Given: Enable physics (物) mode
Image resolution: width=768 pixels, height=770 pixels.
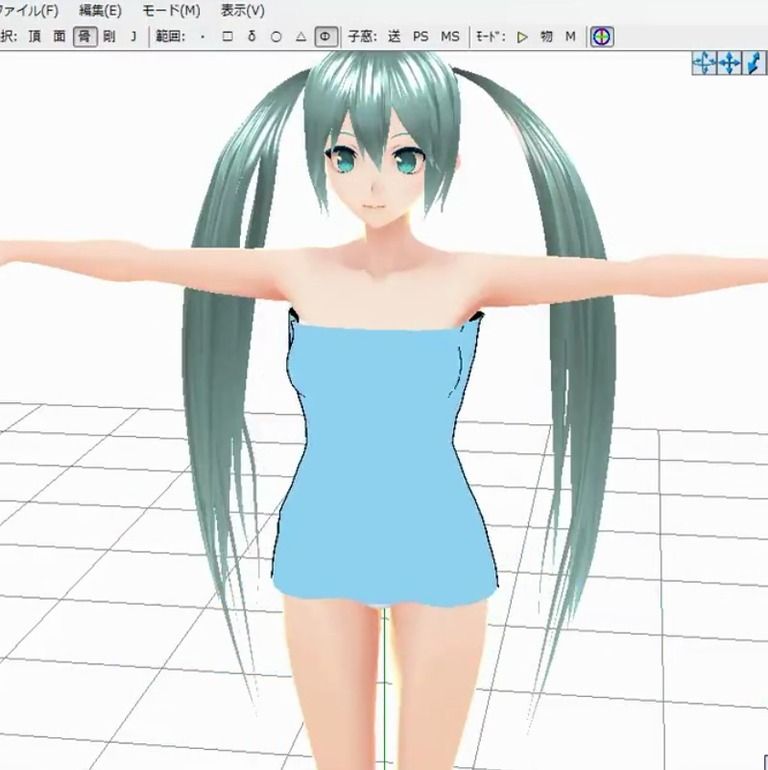Looking at the screenshot, I should click(546, 37).
